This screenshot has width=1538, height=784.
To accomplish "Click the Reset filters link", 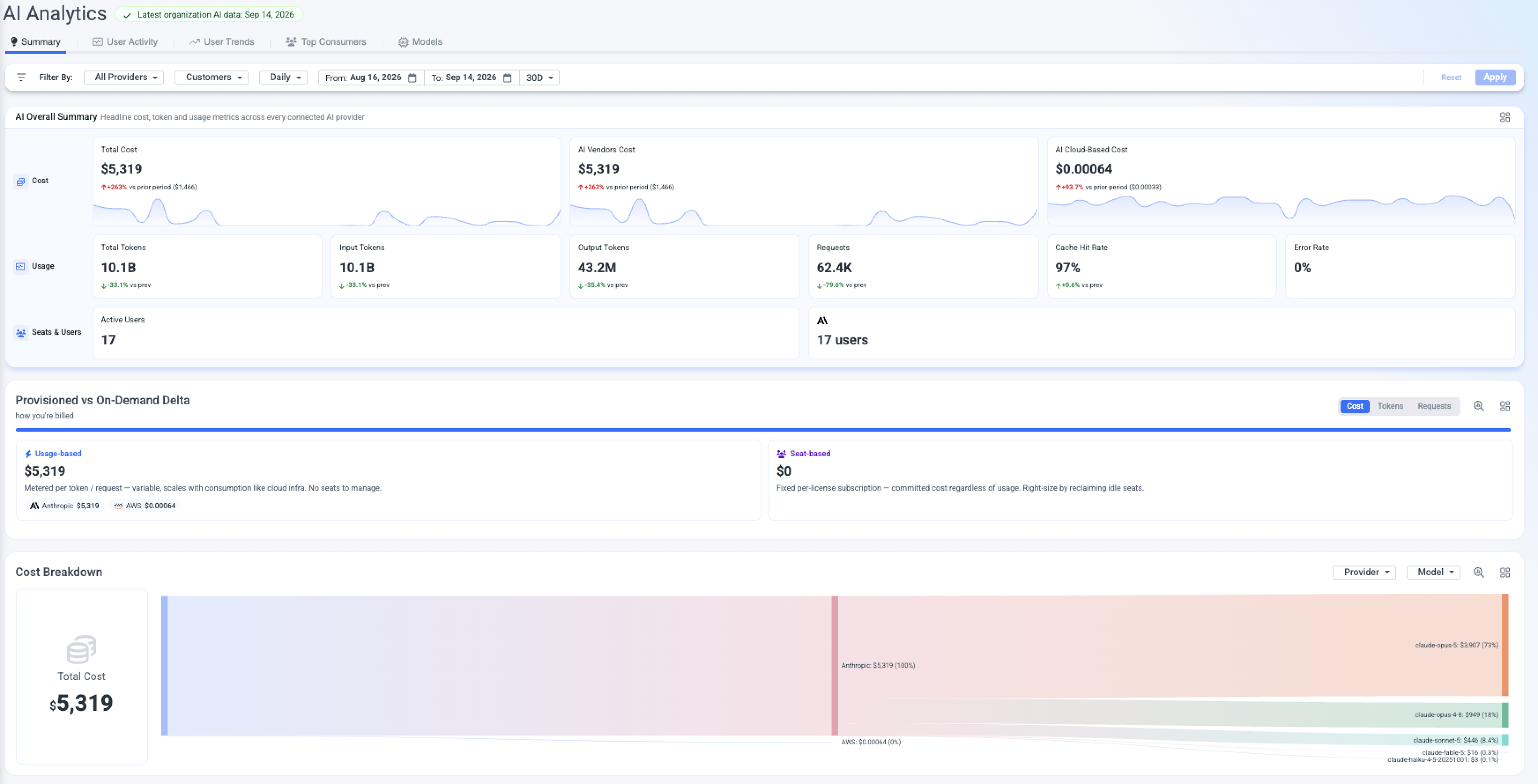I will [x=1451, y=78].
